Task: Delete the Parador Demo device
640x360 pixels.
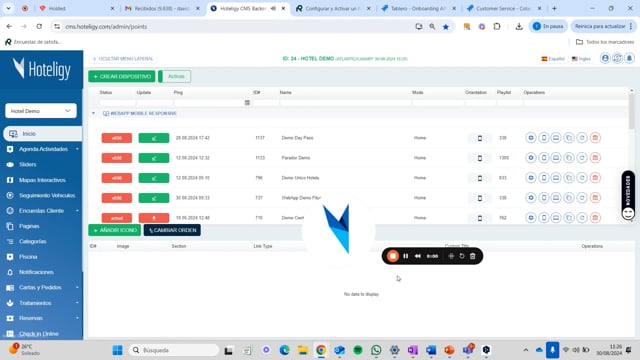Action: (x=595, y=158)
